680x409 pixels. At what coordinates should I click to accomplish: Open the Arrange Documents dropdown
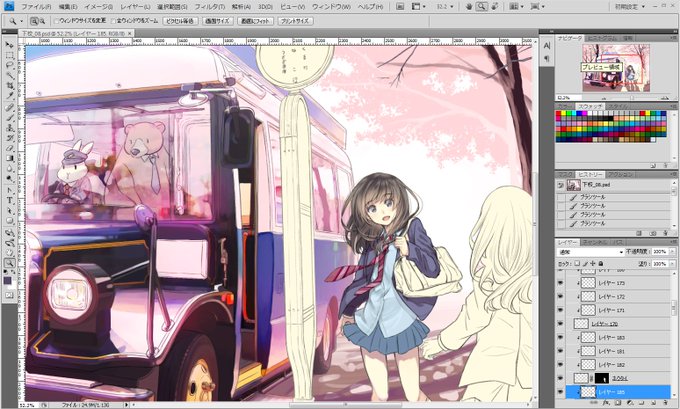pos(516,7)
